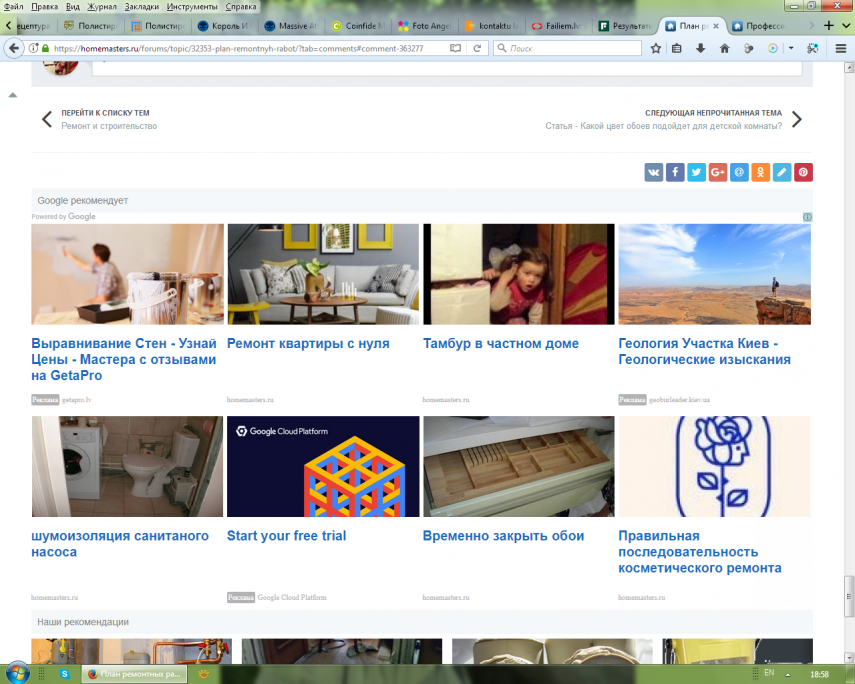The image size is (855, 684).
Task: Share the topic on VK
Action: point(654,172)
